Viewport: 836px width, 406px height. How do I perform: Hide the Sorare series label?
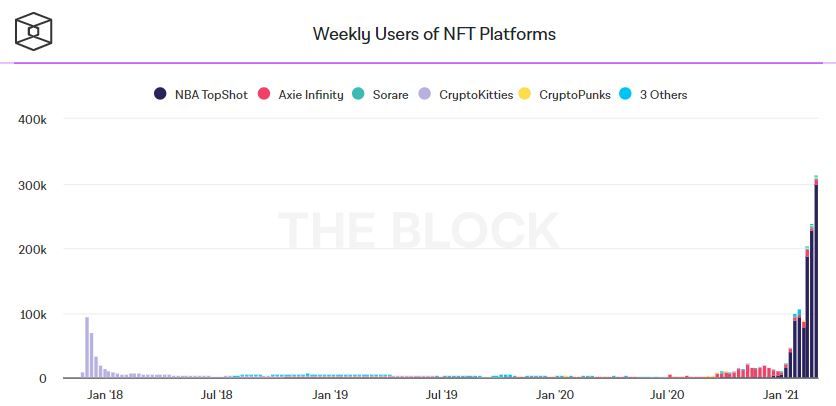click(390, 95)
